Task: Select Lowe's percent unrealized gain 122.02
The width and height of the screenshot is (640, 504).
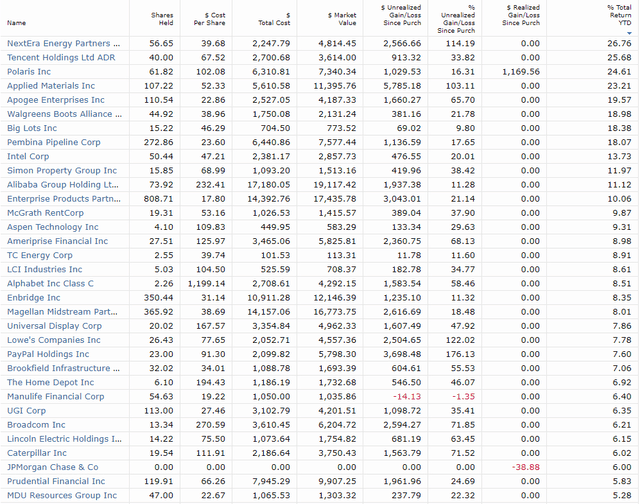Action: 460,340
